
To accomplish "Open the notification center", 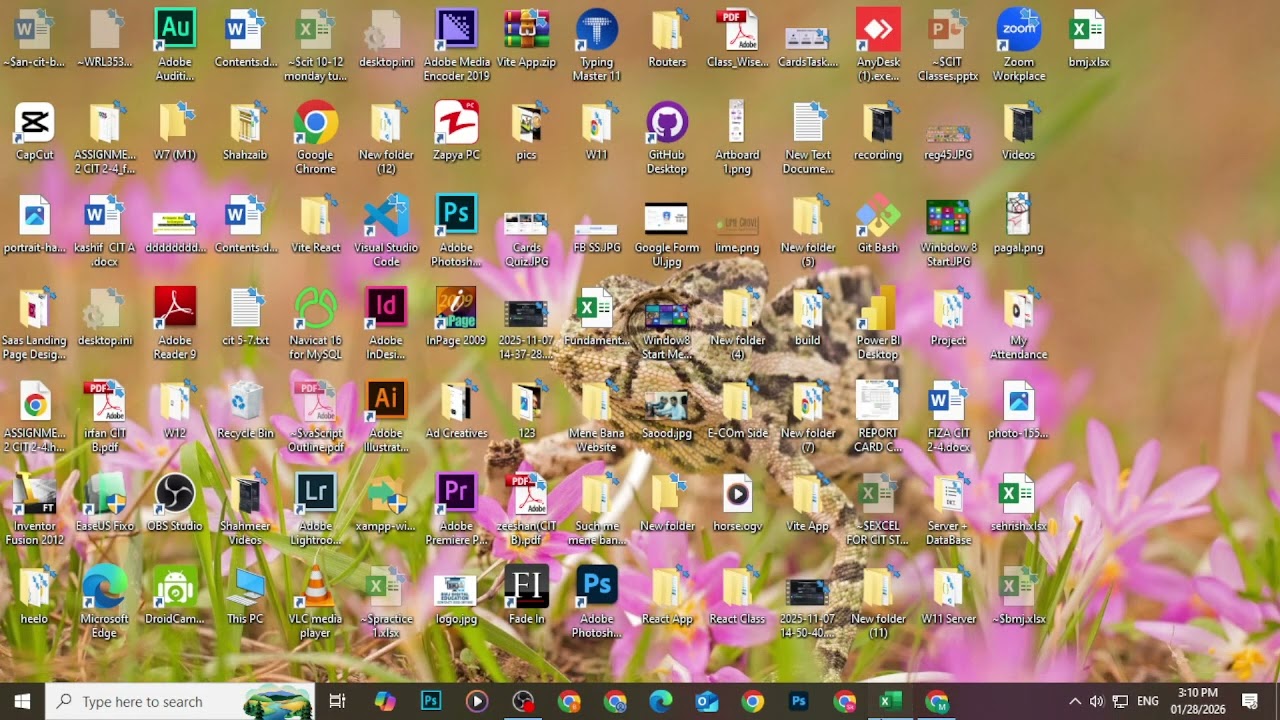I will (x=1250, y=702).
